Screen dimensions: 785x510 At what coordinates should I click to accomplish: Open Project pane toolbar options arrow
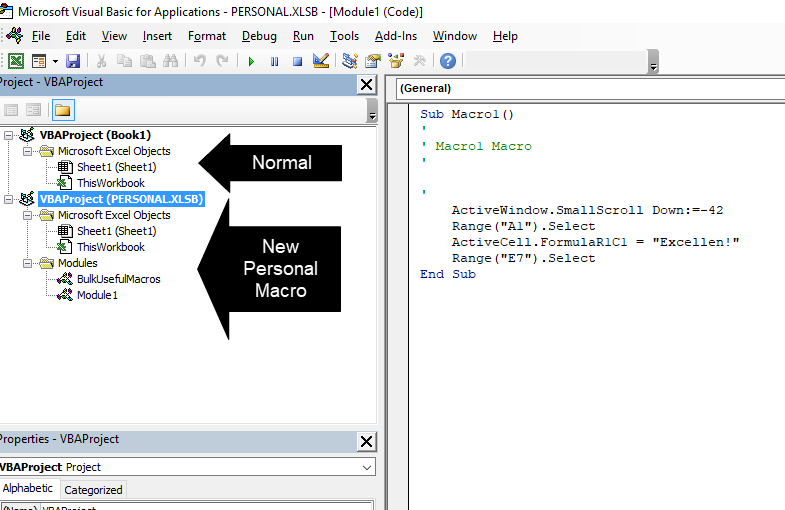click(372, 110)
